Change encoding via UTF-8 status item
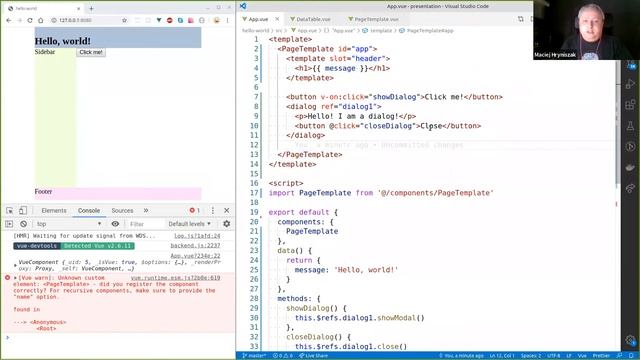640x360 pixels. [x=553, y=356]
